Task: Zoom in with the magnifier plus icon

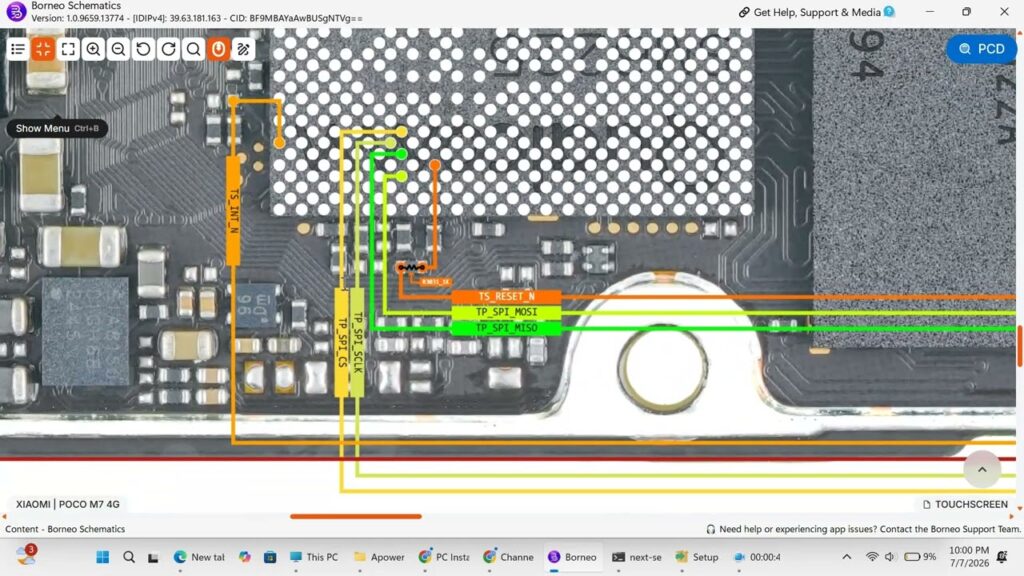Action: tap(93, 49)
